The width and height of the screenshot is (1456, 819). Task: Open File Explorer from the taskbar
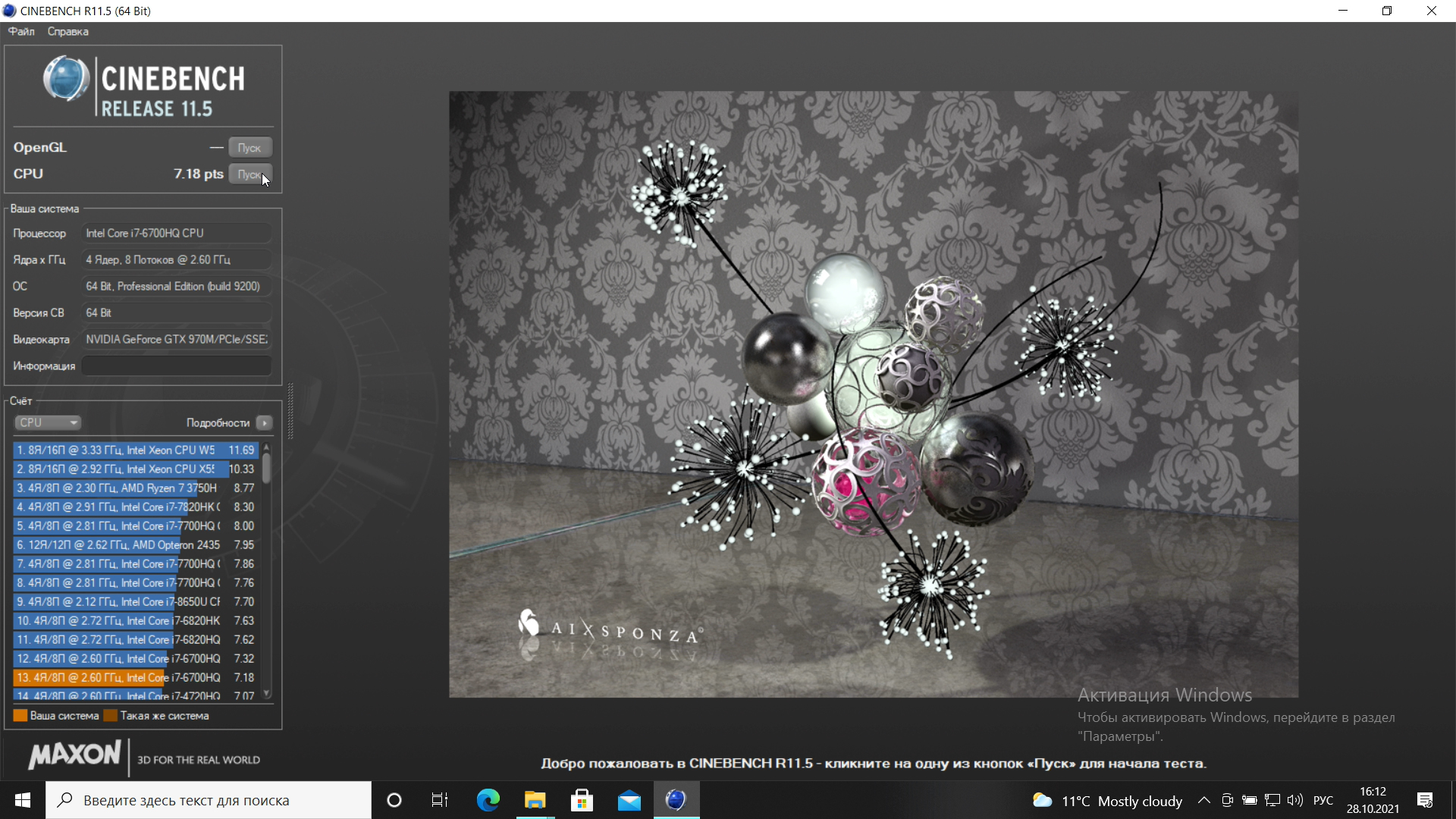535,800
